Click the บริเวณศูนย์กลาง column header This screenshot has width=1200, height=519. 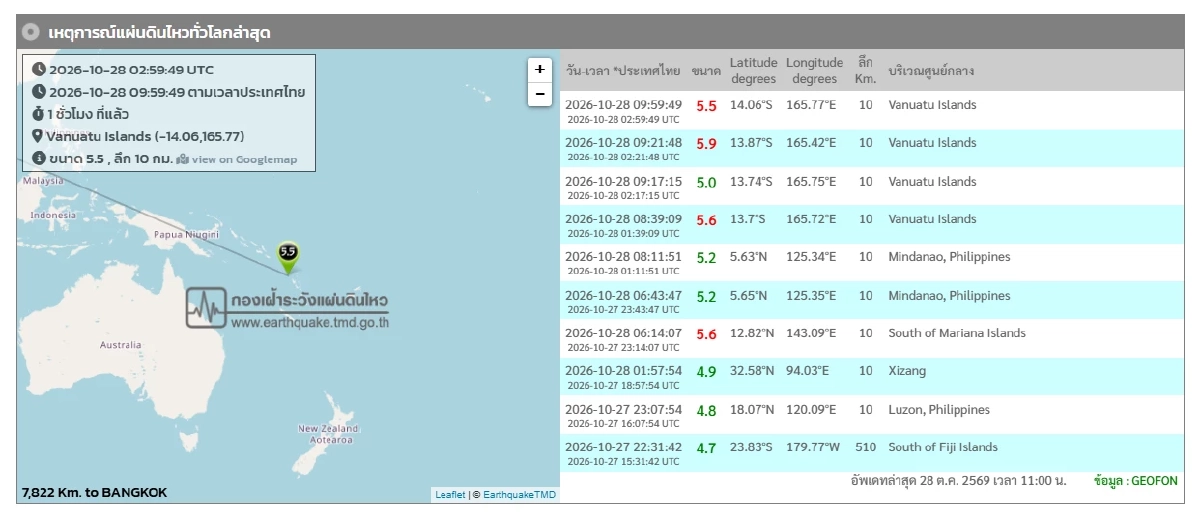[931, 71]
